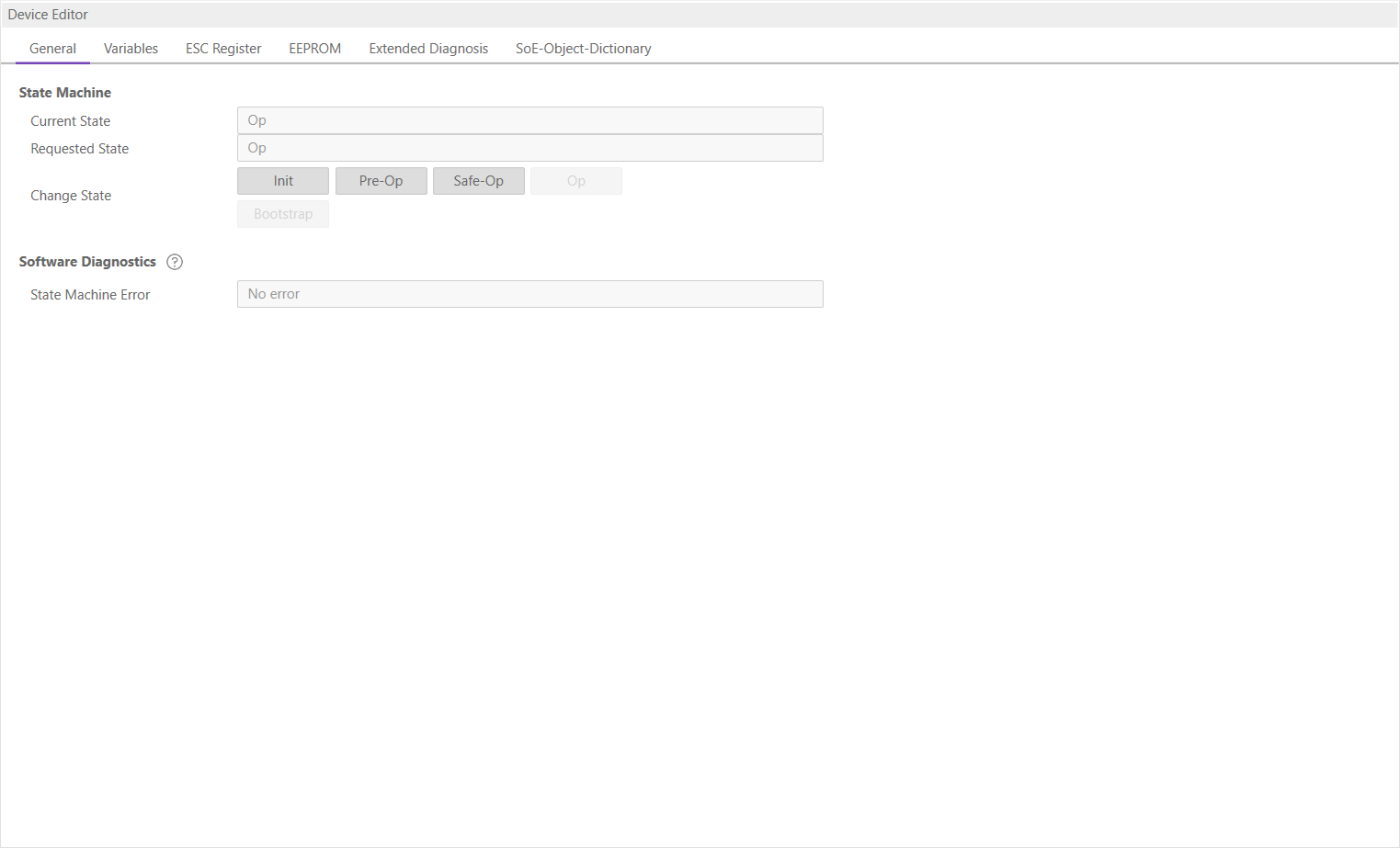Open the Variables tab

click(131, 49)
